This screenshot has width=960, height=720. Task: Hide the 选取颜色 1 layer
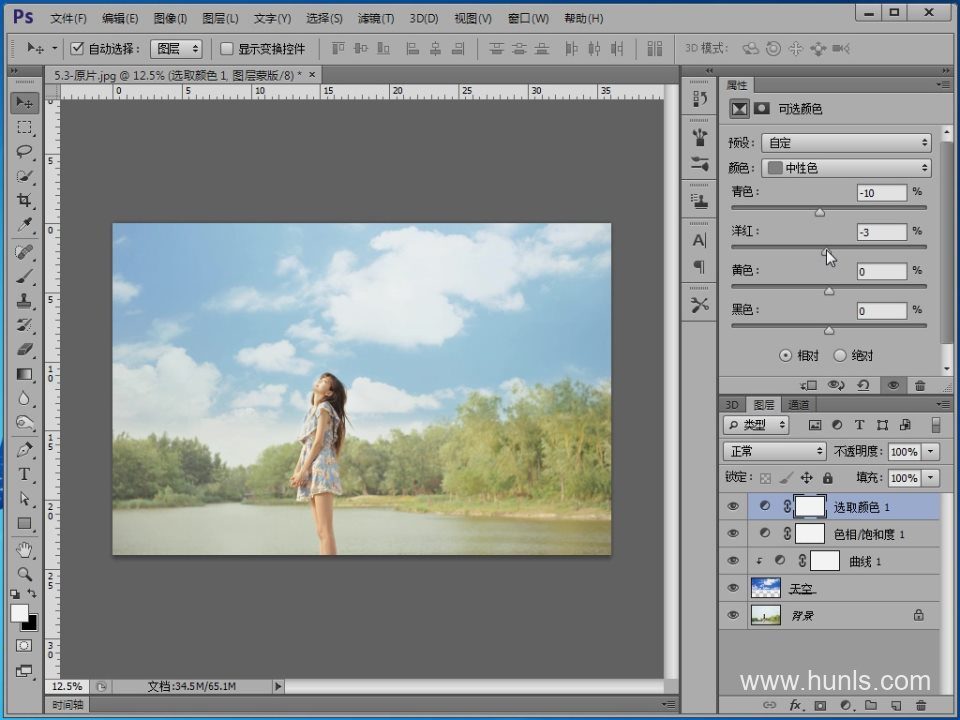pyautogui.click(x=733, y=506)
